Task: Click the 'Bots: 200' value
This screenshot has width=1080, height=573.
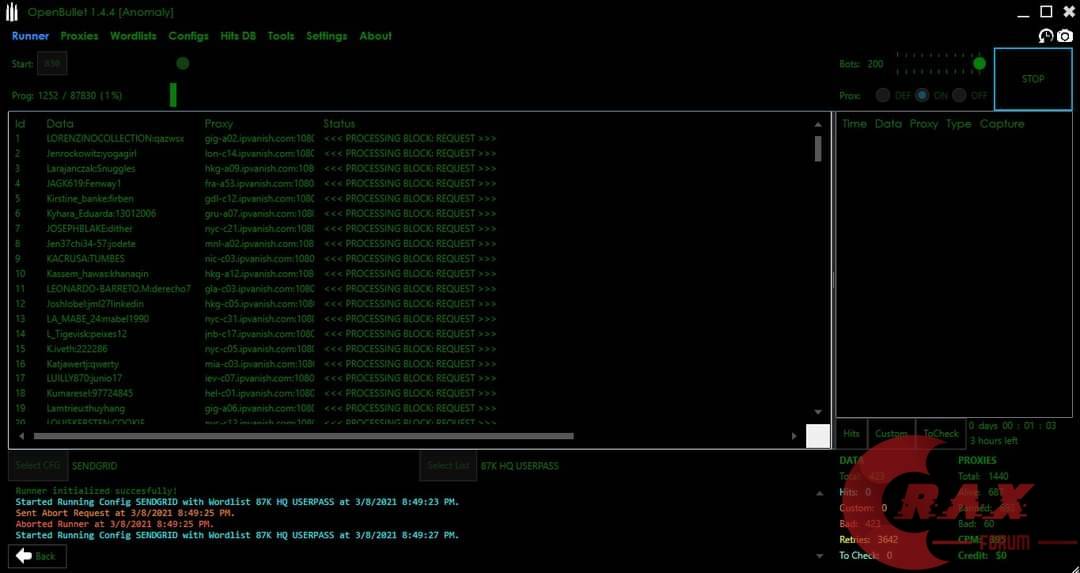Action: pyautogui.click(x=861, y=64)
